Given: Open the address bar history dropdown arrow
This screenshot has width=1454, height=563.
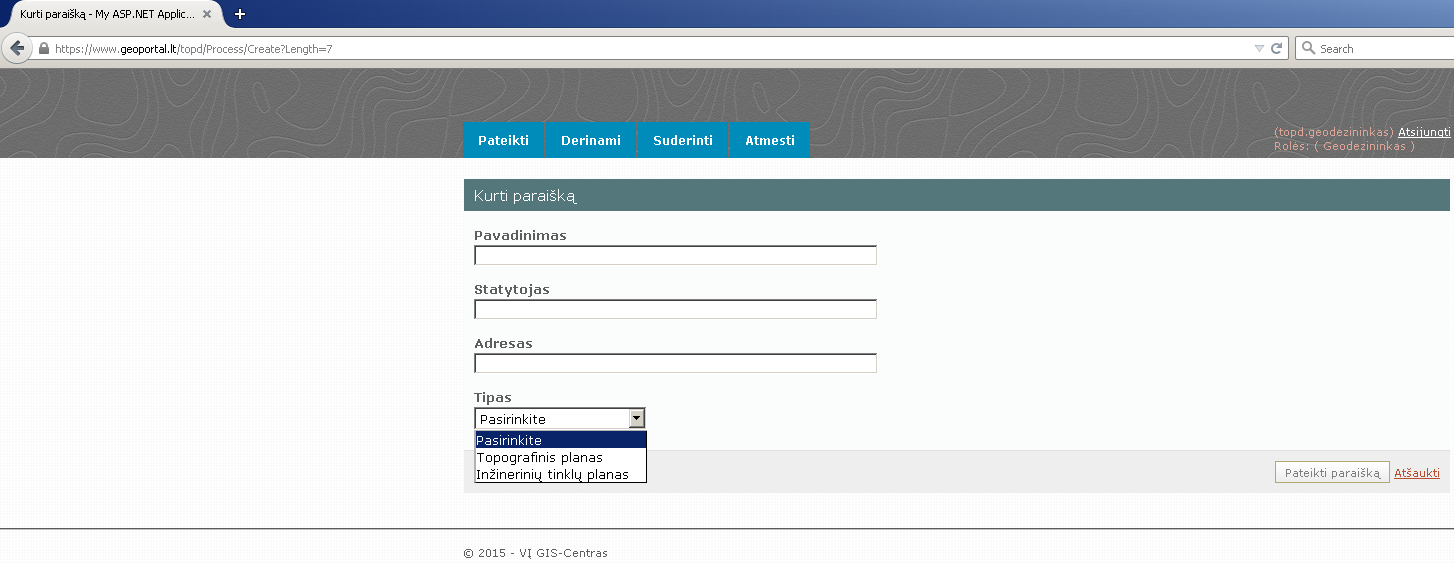Looking at the screenshot, I should 1259,48.
